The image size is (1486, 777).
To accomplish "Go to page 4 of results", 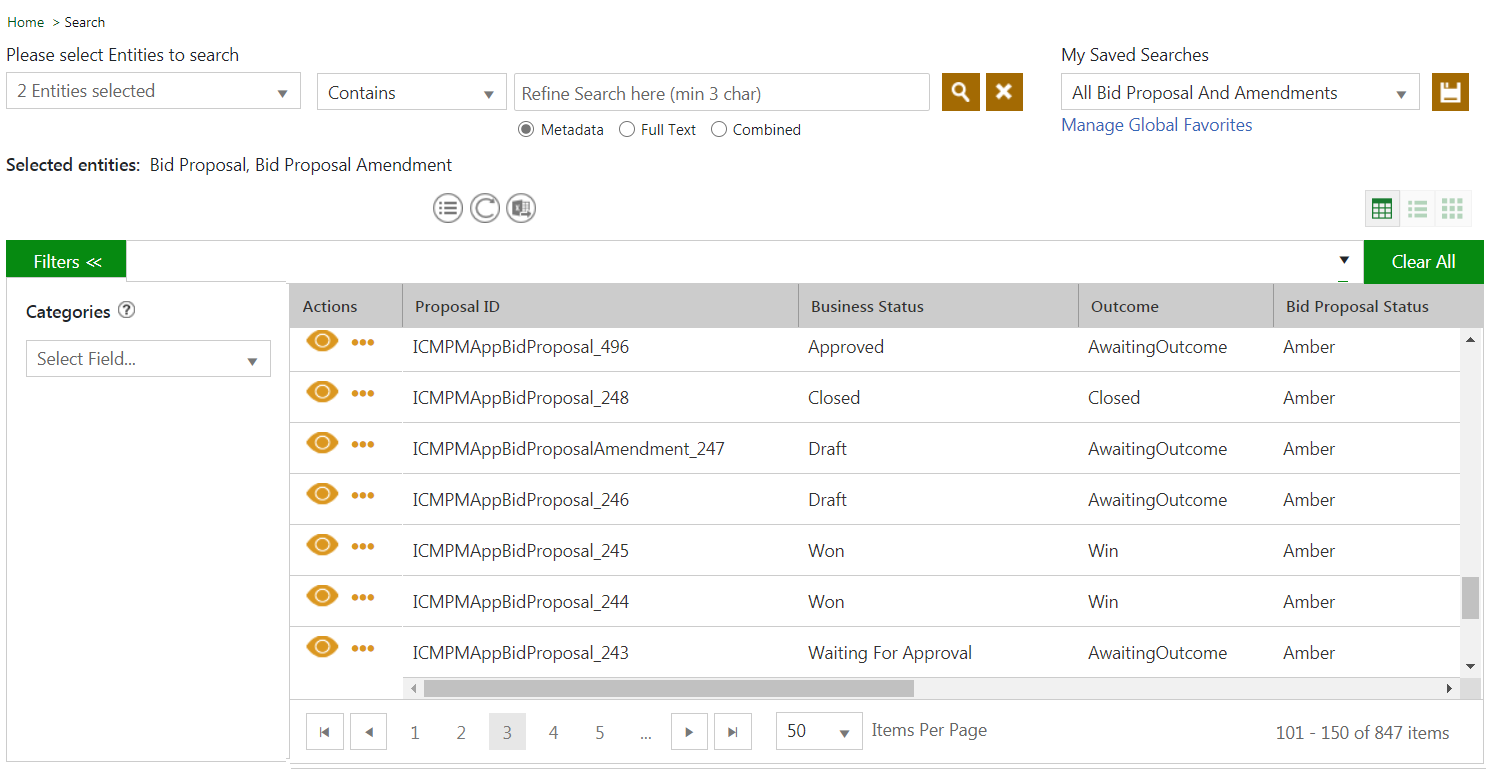I will pyautogui.click(x=553, y=732).
